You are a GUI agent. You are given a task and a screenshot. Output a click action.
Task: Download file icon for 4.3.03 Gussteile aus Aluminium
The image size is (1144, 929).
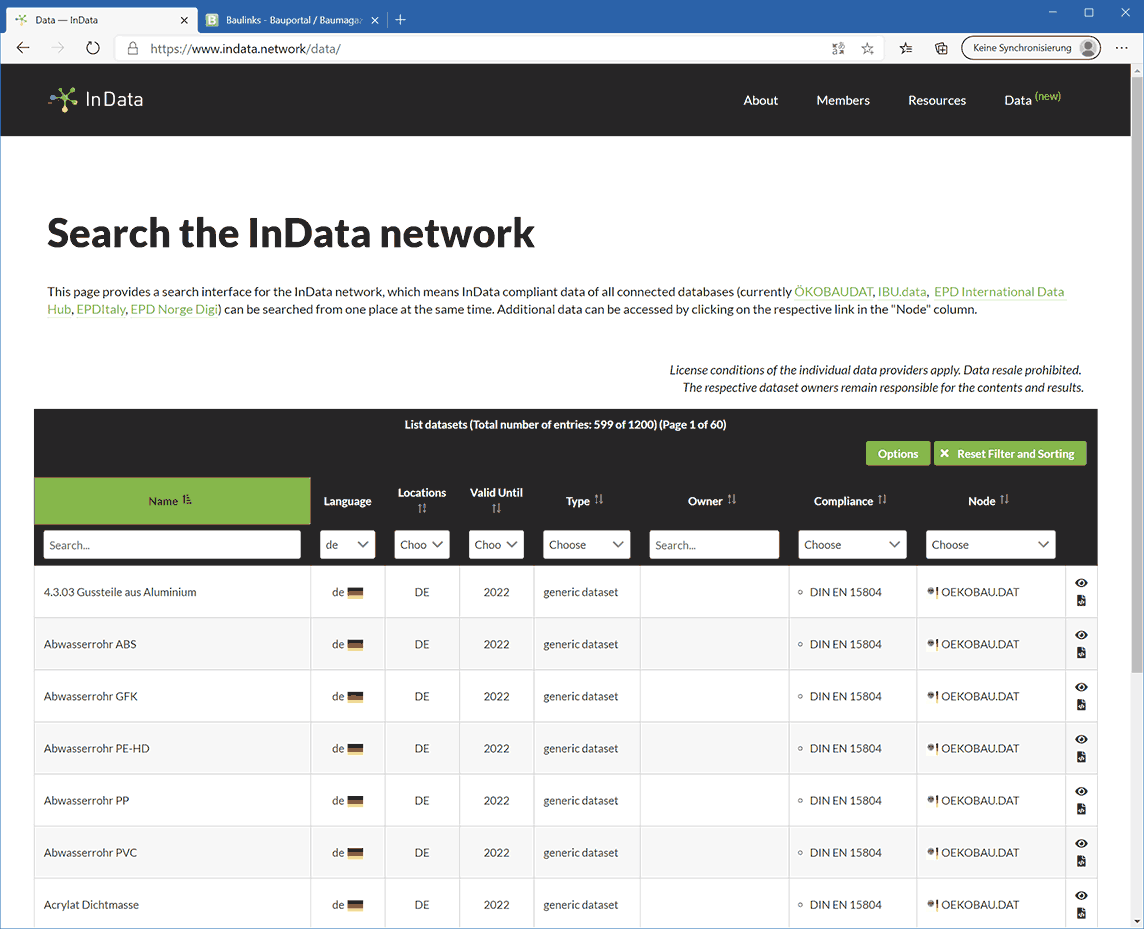1081,601
